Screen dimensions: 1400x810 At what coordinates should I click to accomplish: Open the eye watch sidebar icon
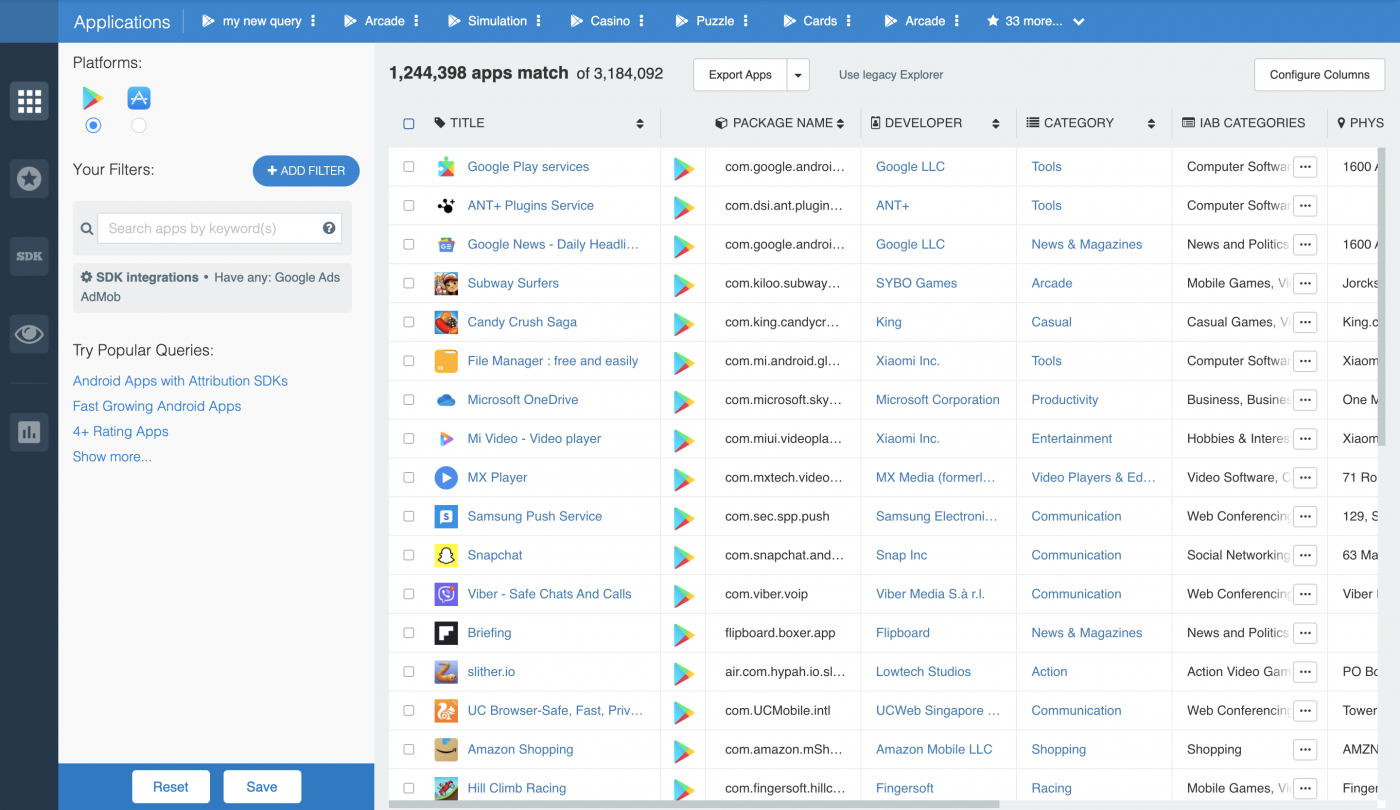[29, 334]
